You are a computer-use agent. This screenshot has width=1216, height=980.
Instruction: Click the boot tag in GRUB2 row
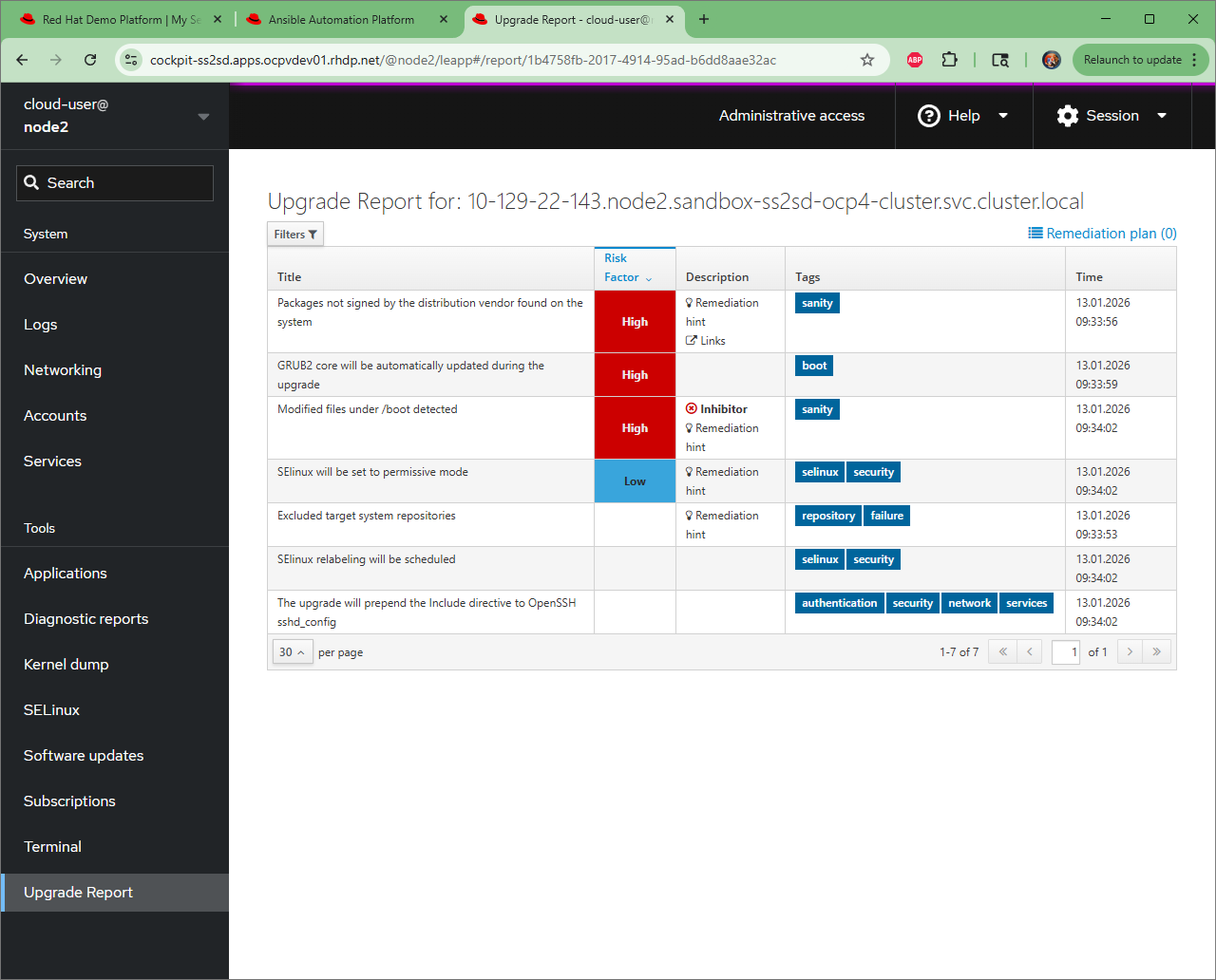pyautogui.click(x=814, y=366)
